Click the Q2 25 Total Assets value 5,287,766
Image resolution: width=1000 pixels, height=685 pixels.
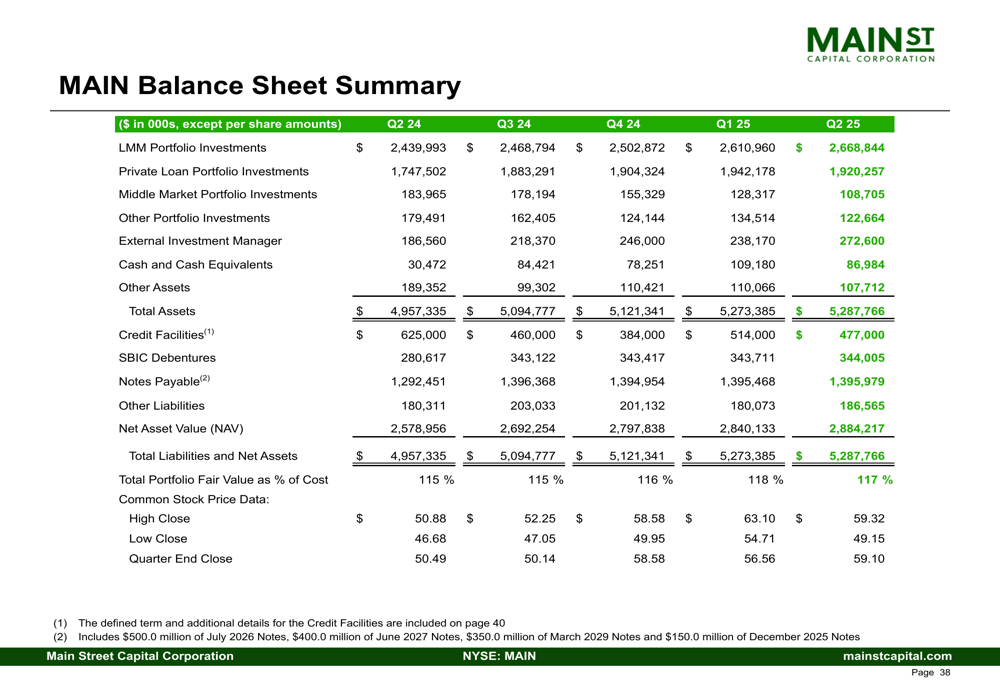pyautogui.click(x=857, y=311)
